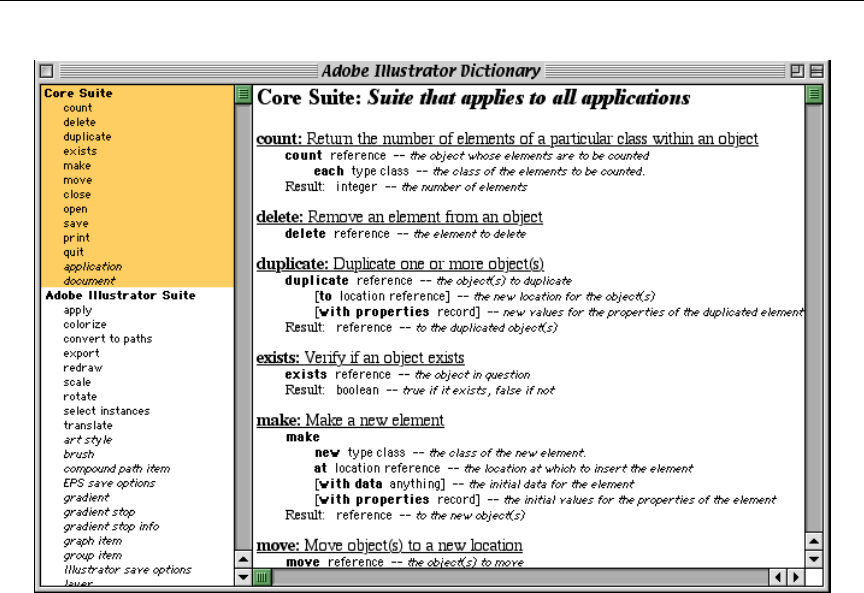The width and height of the screenshot is (864, 593).
Task: Click 'Adobe Illustrator Dictionary' window title
Action: coord(431,71)
